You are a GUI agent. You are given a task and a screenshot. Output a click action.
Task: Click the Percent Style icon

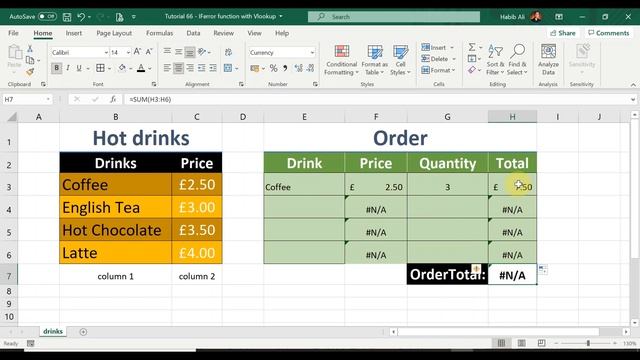click(273, 68)
